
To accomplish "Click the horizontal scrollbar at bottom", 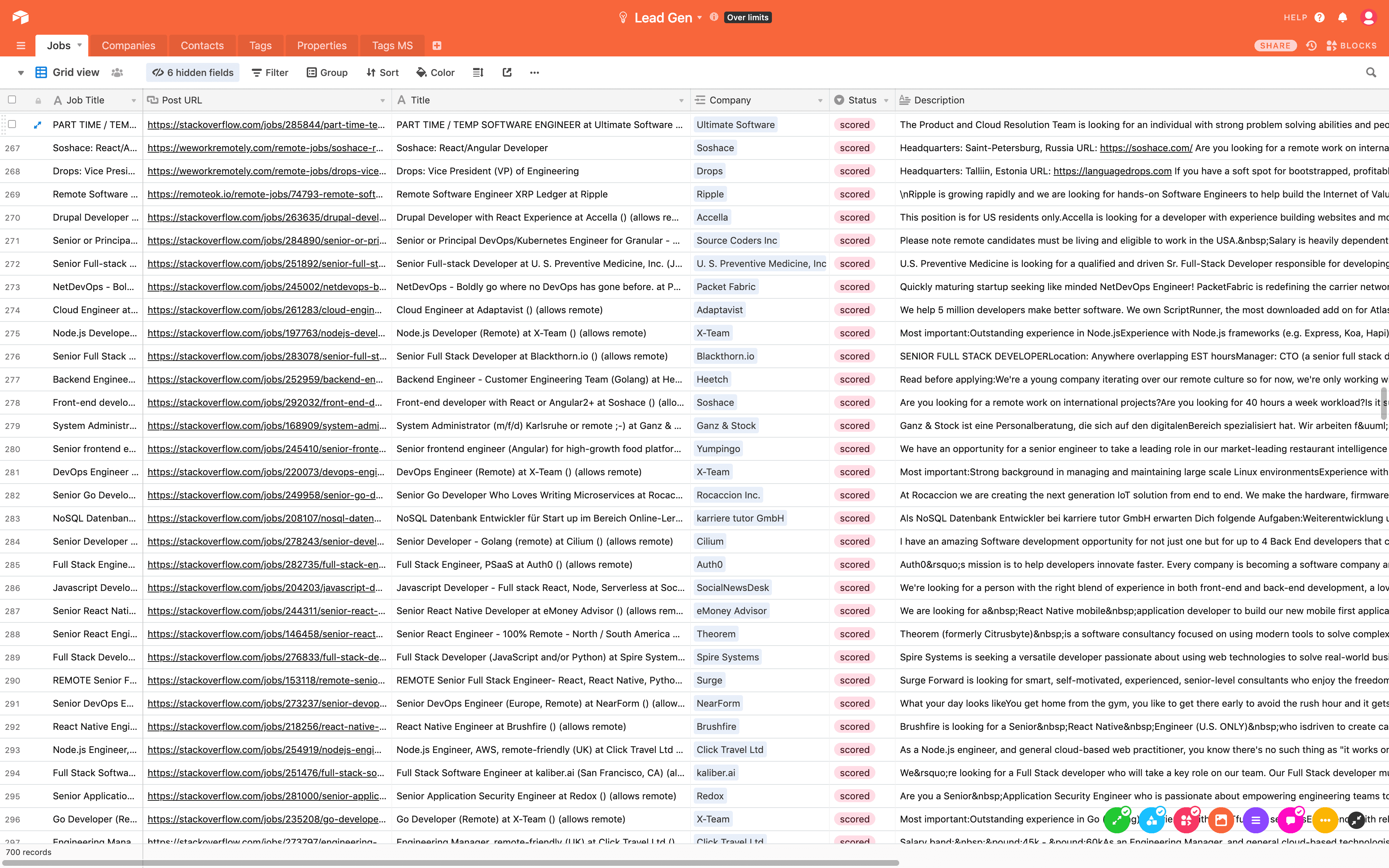I will point(451,863).
